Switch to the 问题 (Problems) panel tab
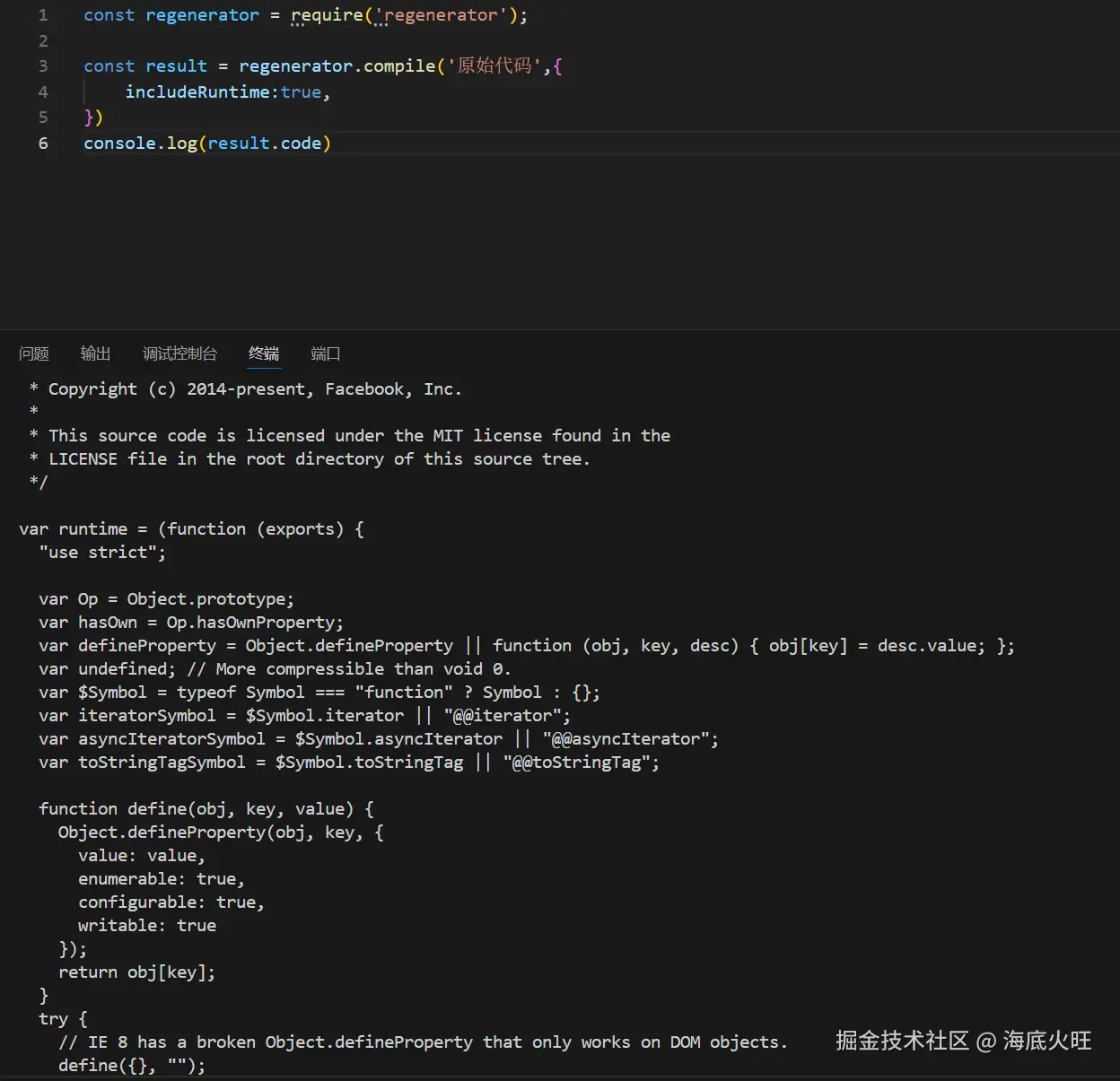The image size is (1120, 1081). click(x=33, y=353)
